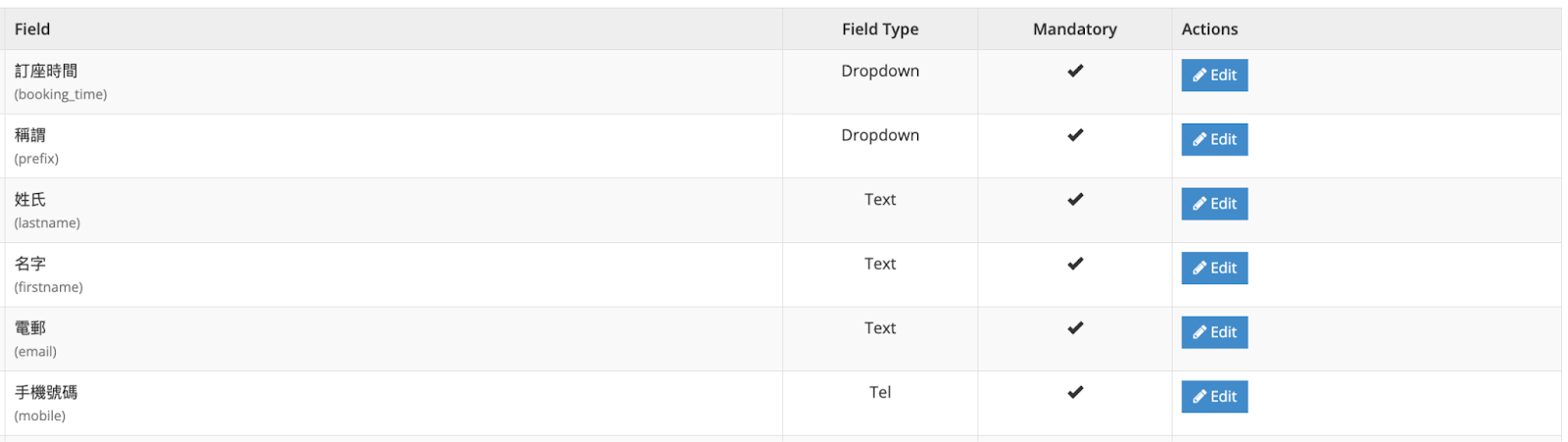Click the Mandatory column header
The width and height of the screenshot is (1568, 442).
[1075, 29]
